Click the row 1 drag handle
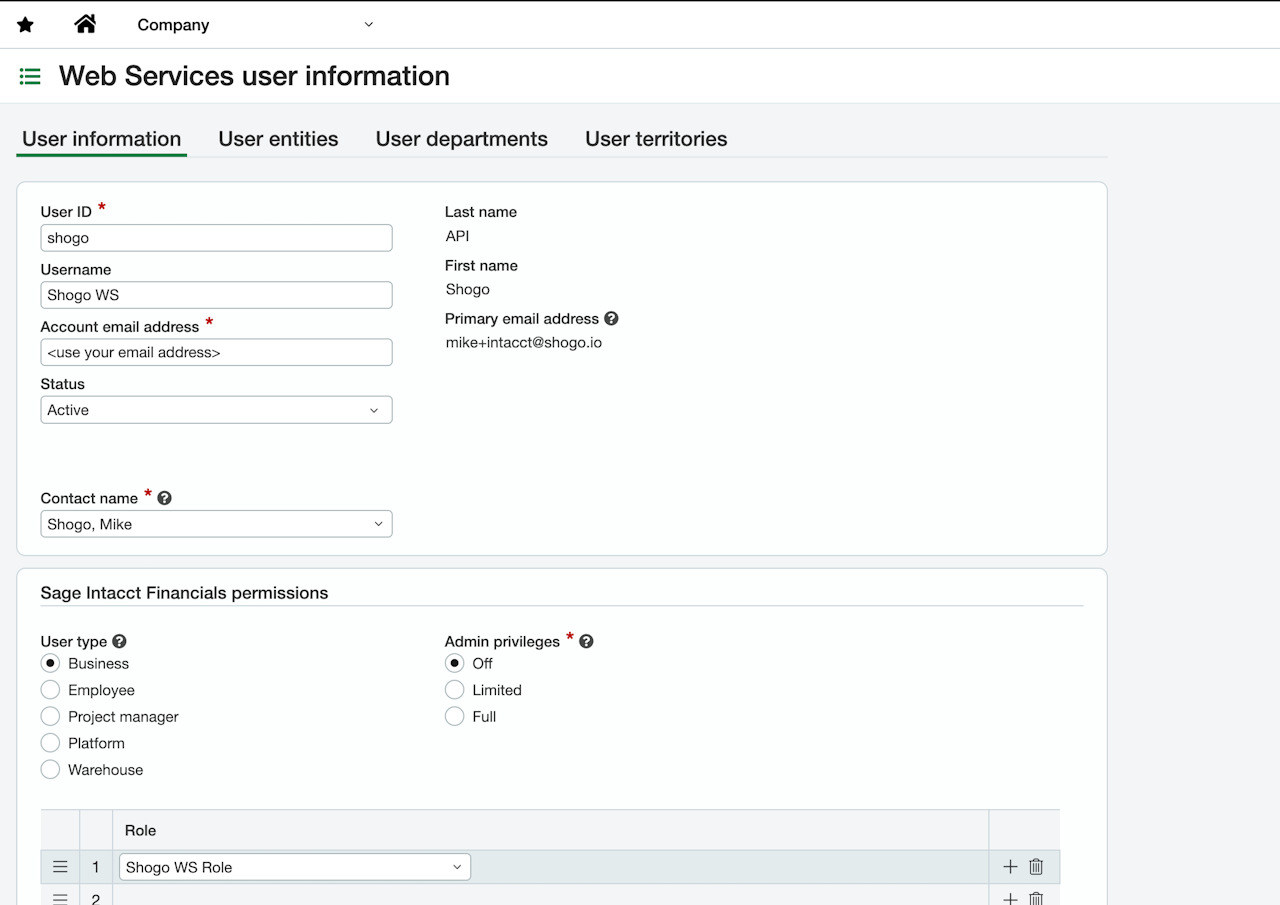1280x905 pixels. (60, 867)
